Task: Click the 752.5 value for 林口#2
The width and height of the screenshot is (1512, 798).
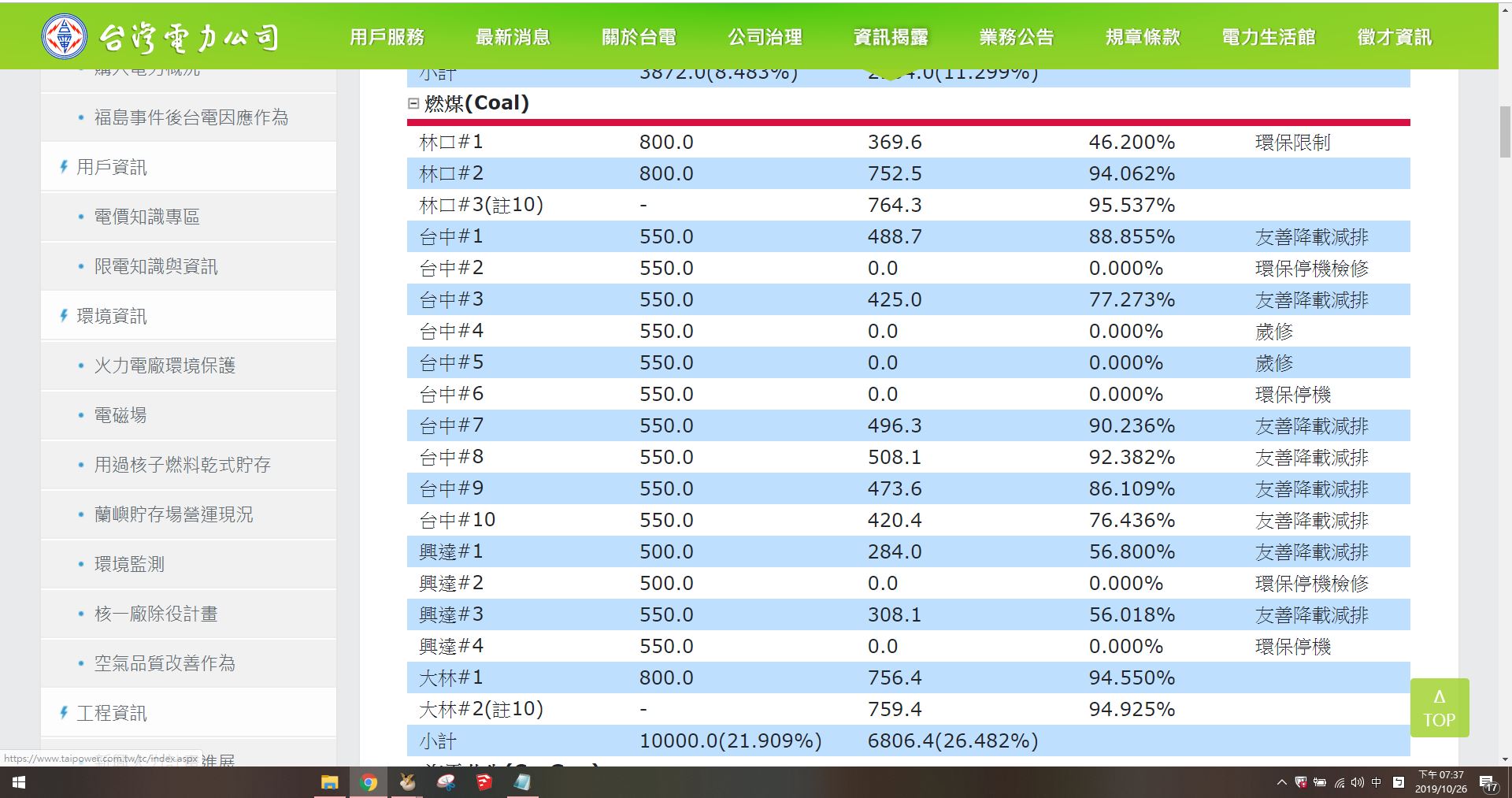Action: tap(895, 173)
